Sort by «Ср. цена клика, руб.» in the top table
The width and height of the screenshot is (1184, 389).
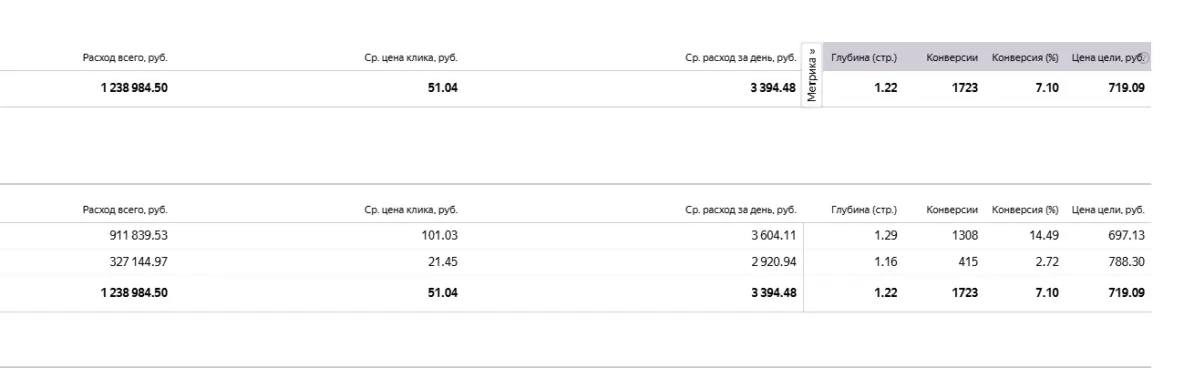click(411, 57)
